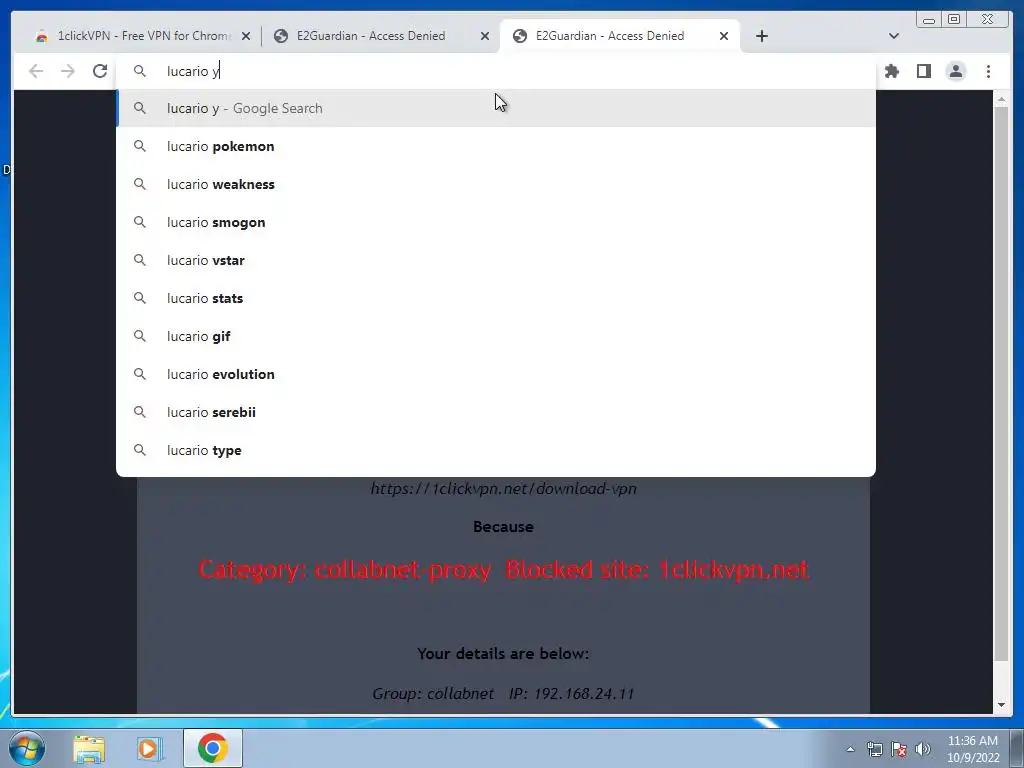Select 'lucario gif' suggestion
1024x768 pixels.
496,336
